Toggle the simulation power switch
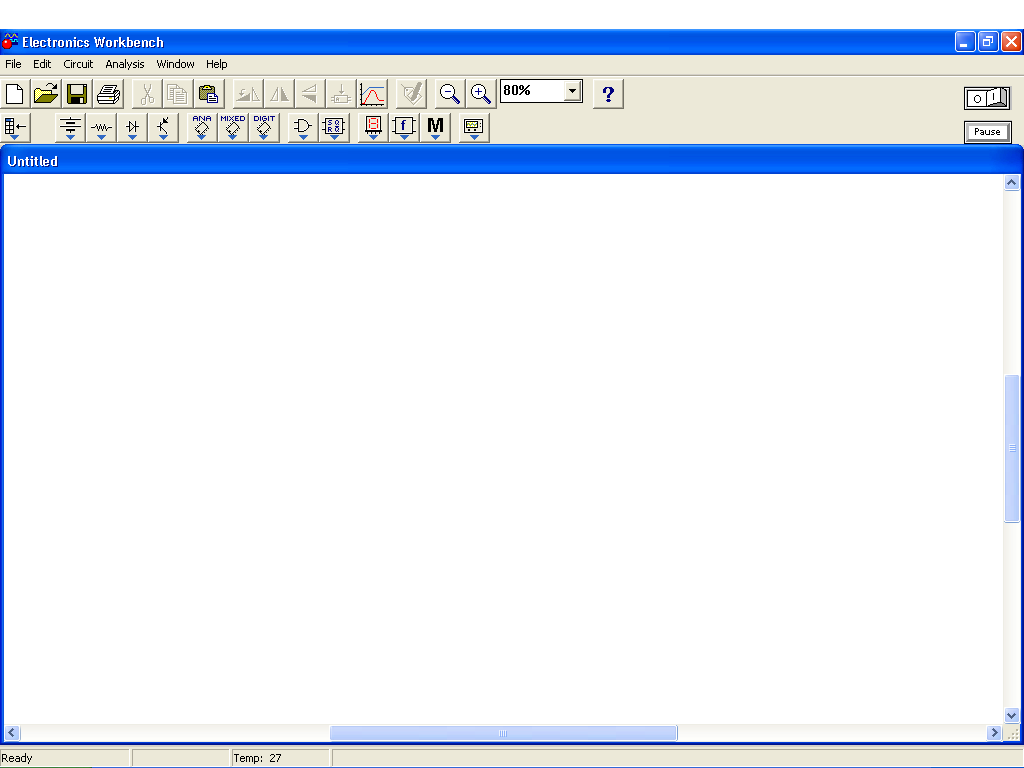 (x=987, y=98)
